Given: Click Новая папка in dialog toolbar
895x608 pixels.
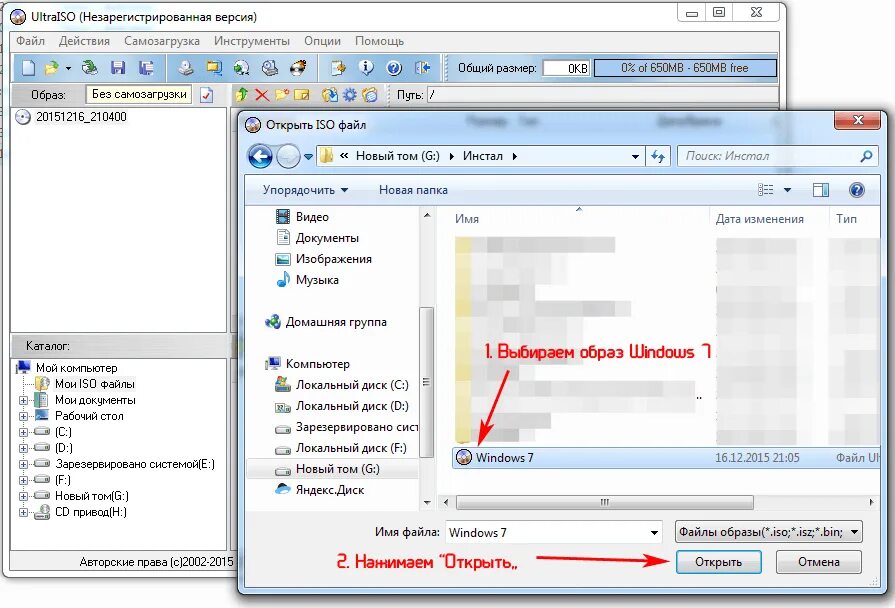Looking at the screenshot, I should tap(413, 190).
